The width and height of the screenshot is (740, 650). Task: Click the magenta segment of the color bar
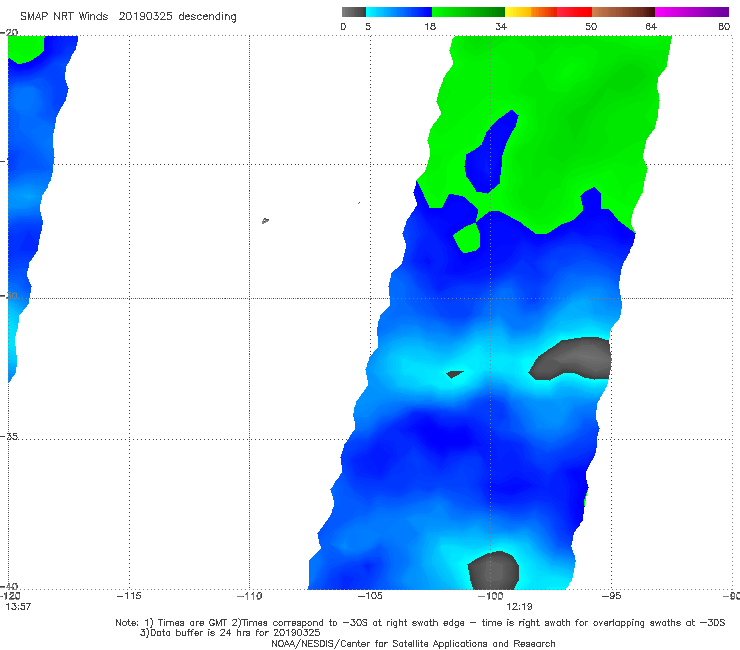click(692, 12)
